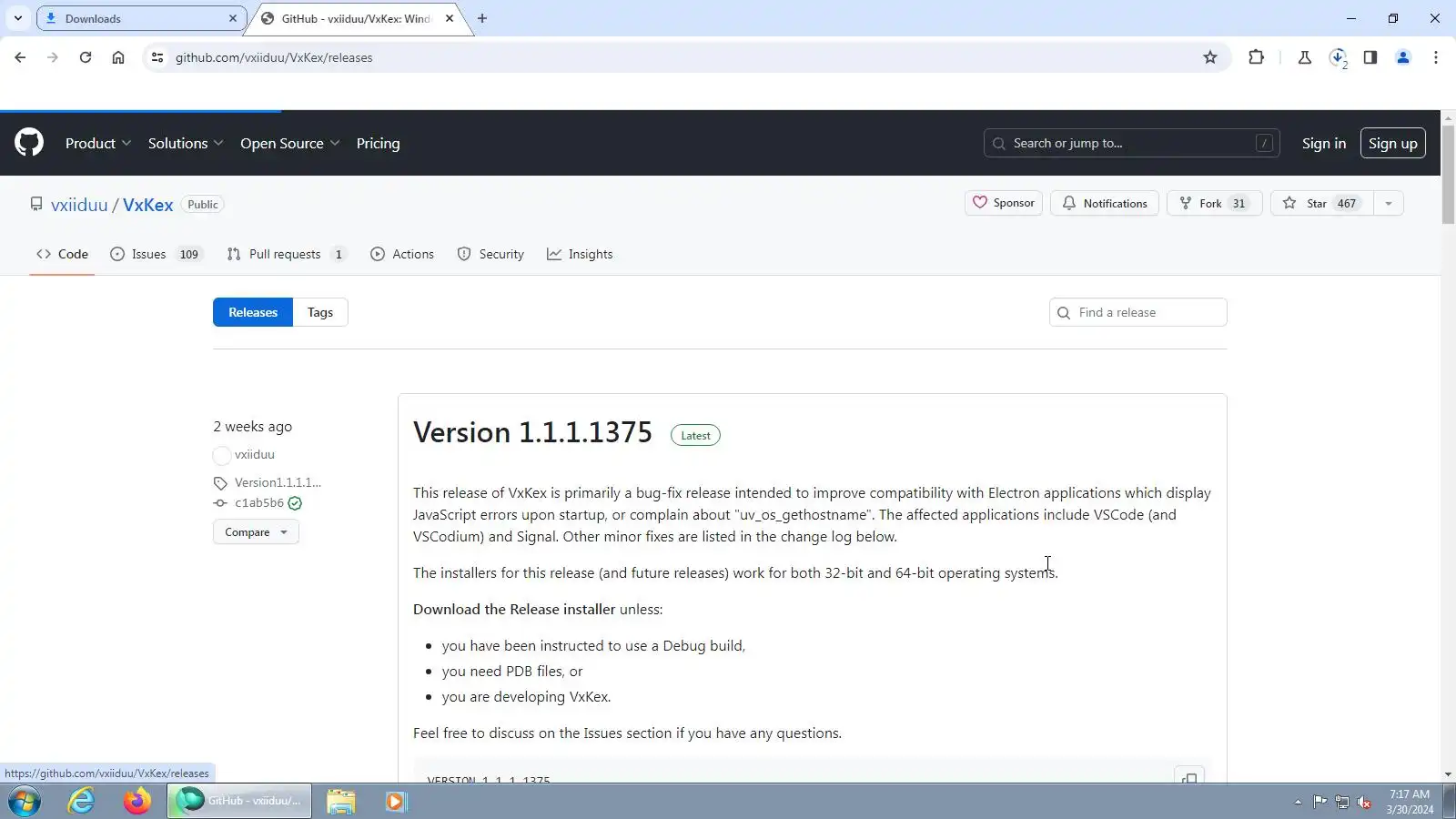Bookmark this page with the star icon

(1210, 57)
